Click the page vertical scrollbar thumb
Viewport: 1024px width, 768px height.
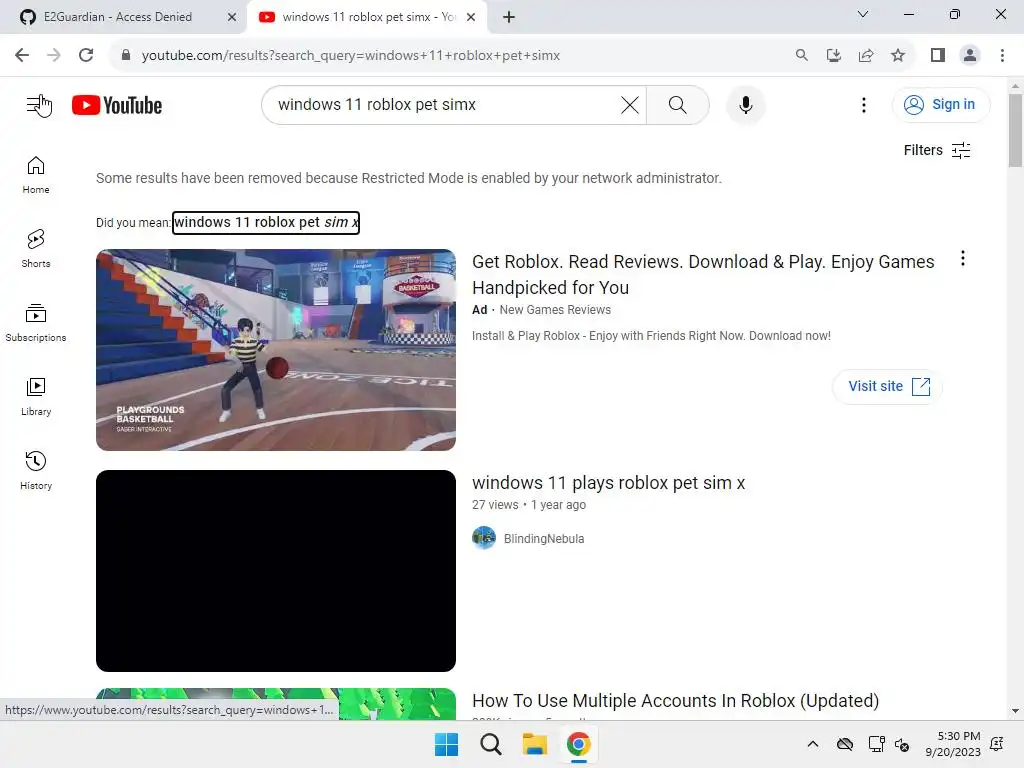click(x=1015, y=131)
